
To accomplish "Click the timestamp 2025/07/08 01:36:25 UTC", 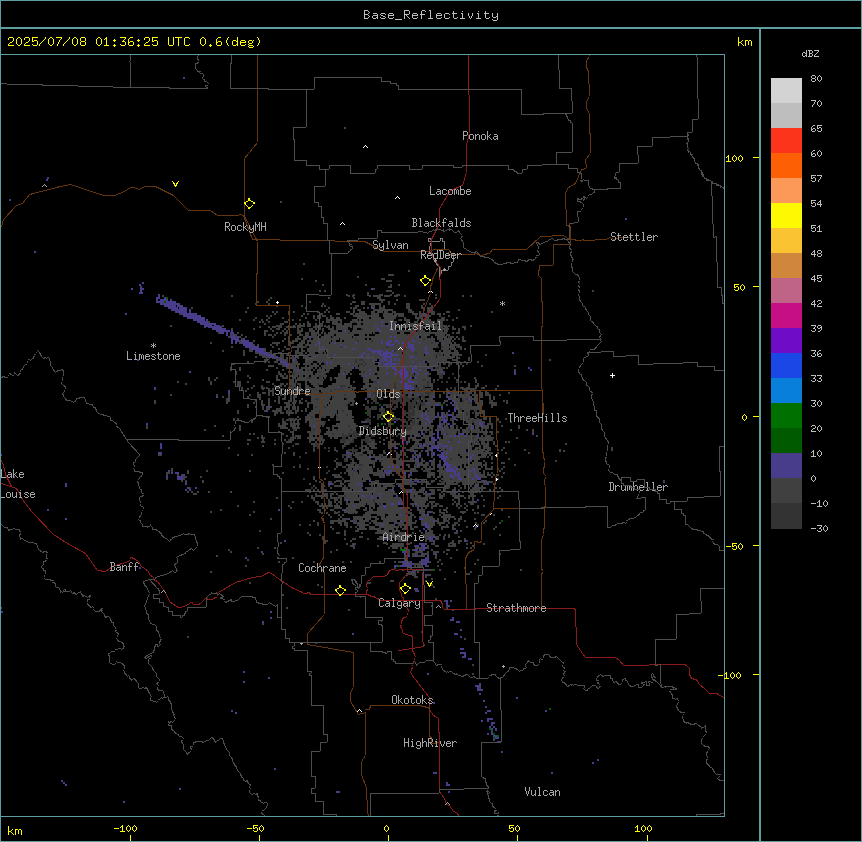I will click(98, 42).
